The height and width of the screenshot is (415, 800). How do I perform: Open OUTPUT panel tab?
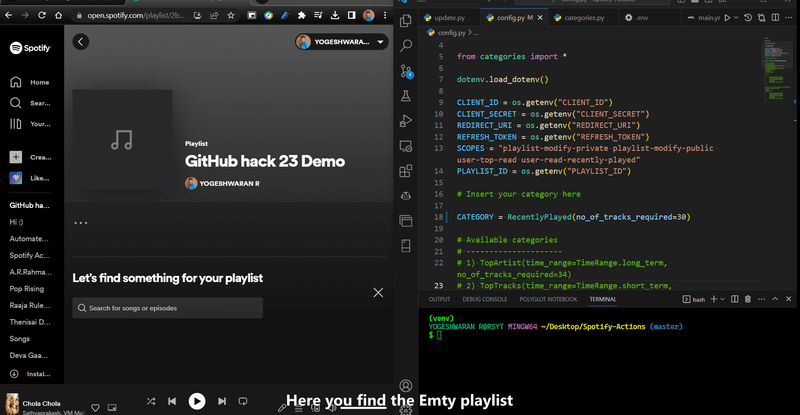[x=439, y=299]
